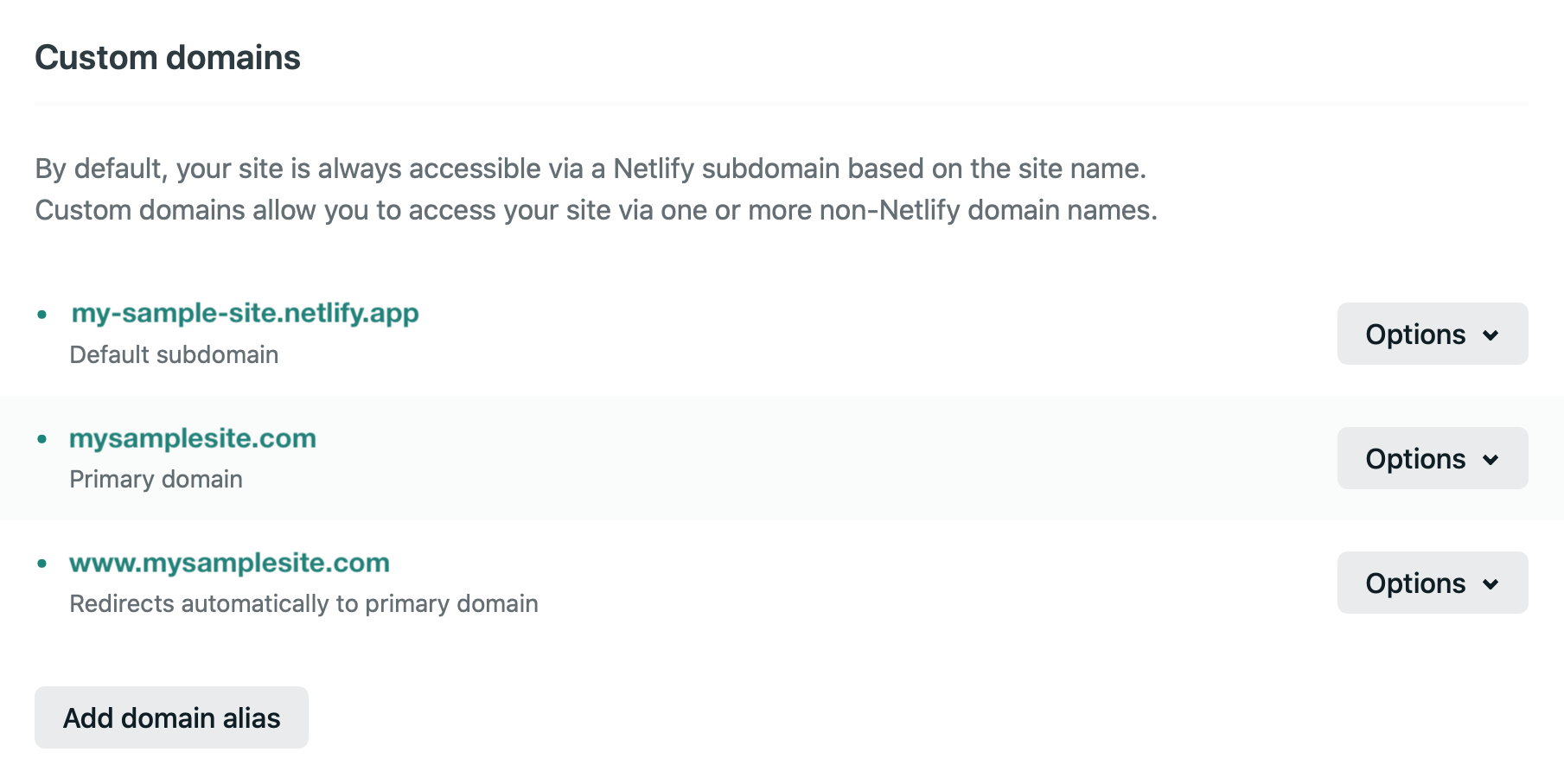This screenshot has height=784, width=1564.
Task: Click description line about Netlify subdomain
Action: coord(590,169)
